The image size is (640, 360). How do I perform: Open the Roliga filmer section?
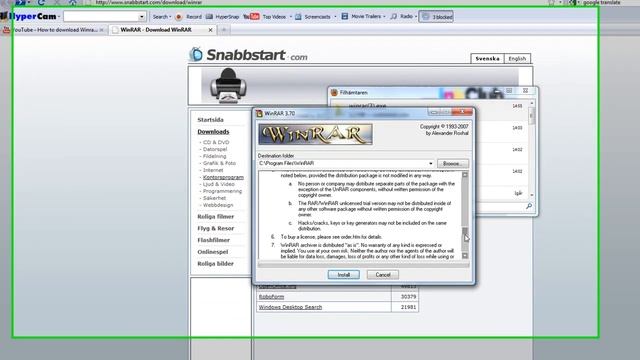pyautogui.click(x=216, y=216)
